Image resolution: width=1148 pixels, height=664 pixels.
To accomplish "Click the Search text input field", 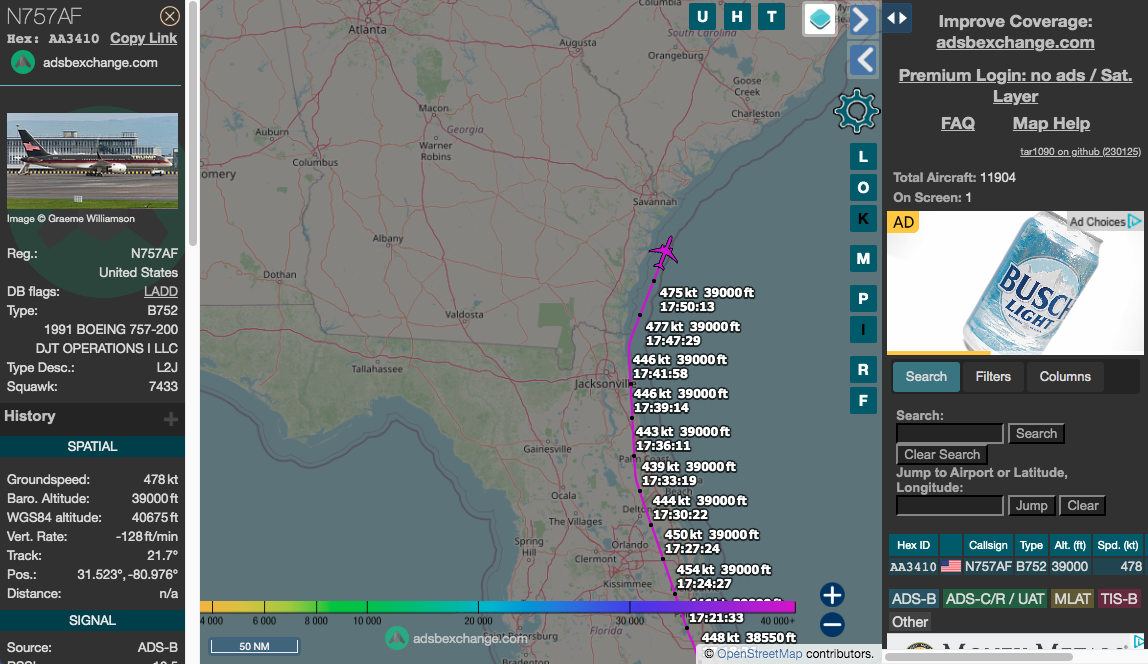I will (x=950, y=433).
